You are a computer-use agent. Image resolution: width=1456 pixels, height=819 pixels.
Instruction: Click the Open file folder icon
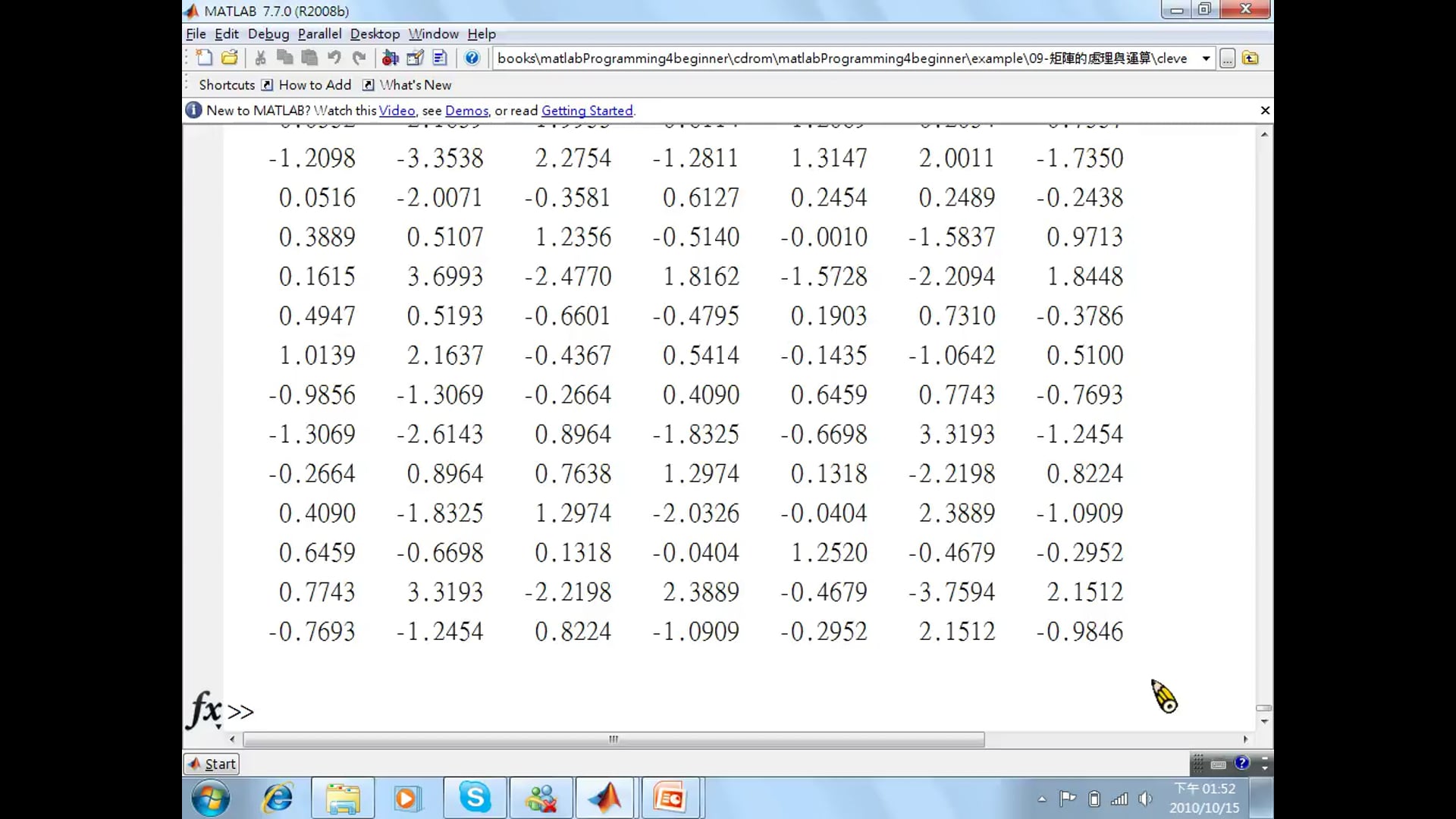point(230,58)
